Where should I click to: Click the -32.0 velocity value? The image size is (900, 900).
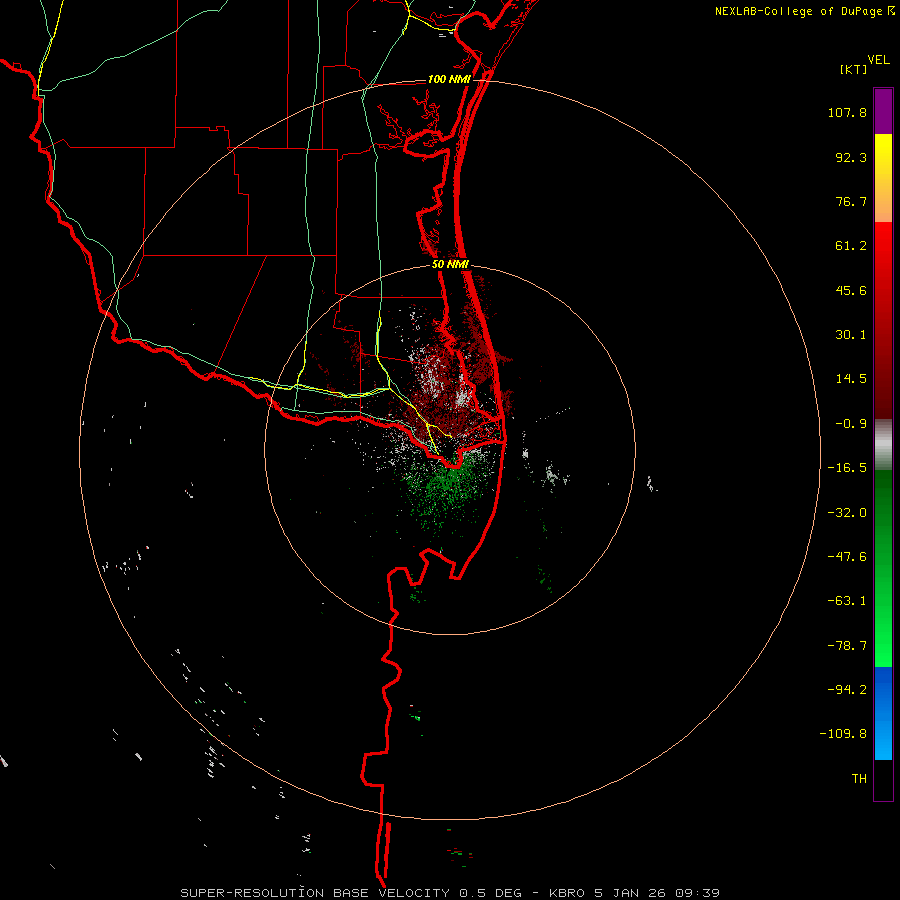click(x=847, y=513)
